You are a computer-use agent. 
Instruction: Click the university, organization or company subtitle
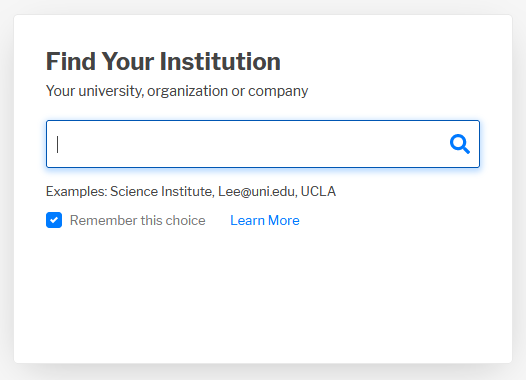coord(177,91)
